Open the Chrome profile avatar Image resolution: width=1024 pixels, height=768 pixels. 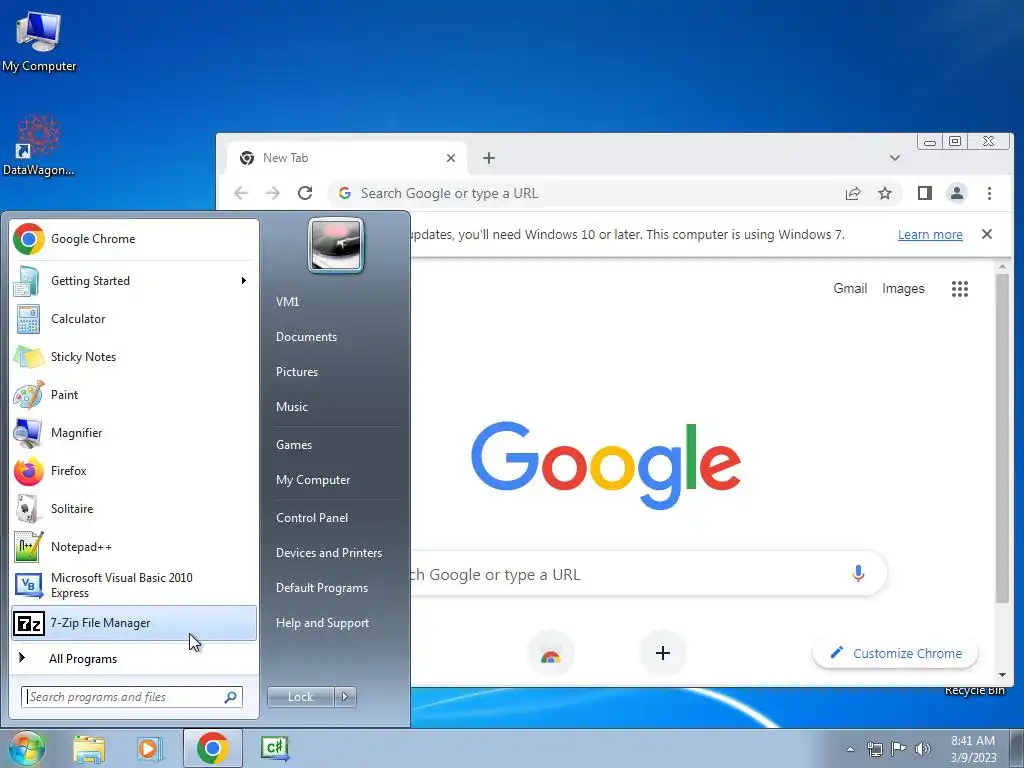(x=957, y=193)
